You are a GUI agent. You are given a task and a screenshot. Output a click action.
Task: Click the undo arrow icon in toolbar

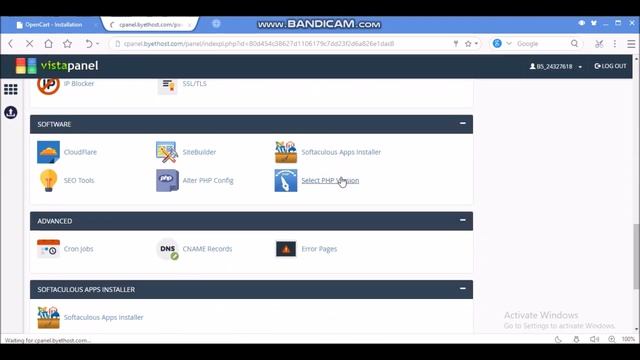tap(88, 43)
